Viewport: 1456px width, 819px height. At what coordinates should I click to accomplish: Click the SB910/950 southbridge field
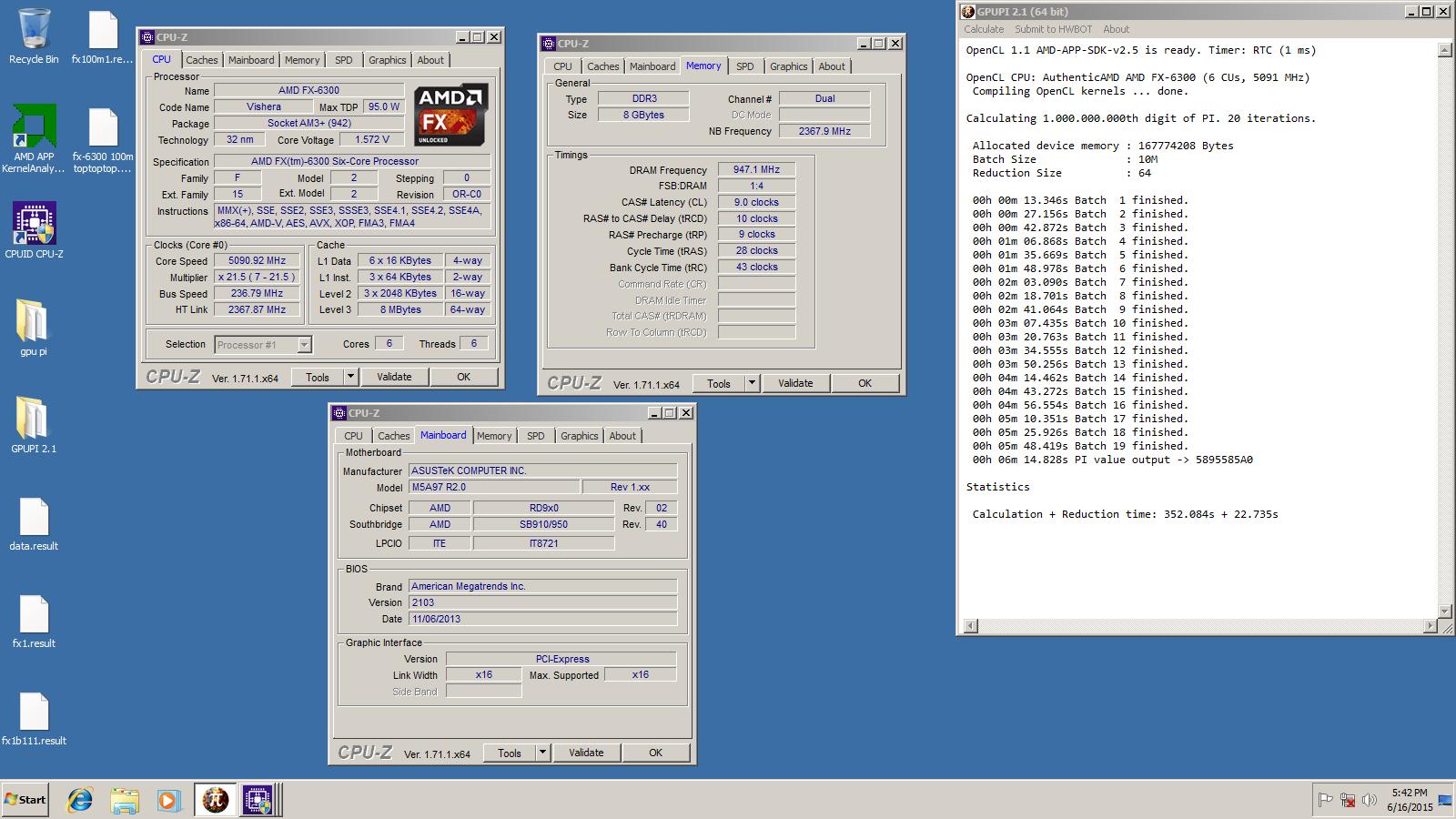pyautogui.click(x=543, y=524)
